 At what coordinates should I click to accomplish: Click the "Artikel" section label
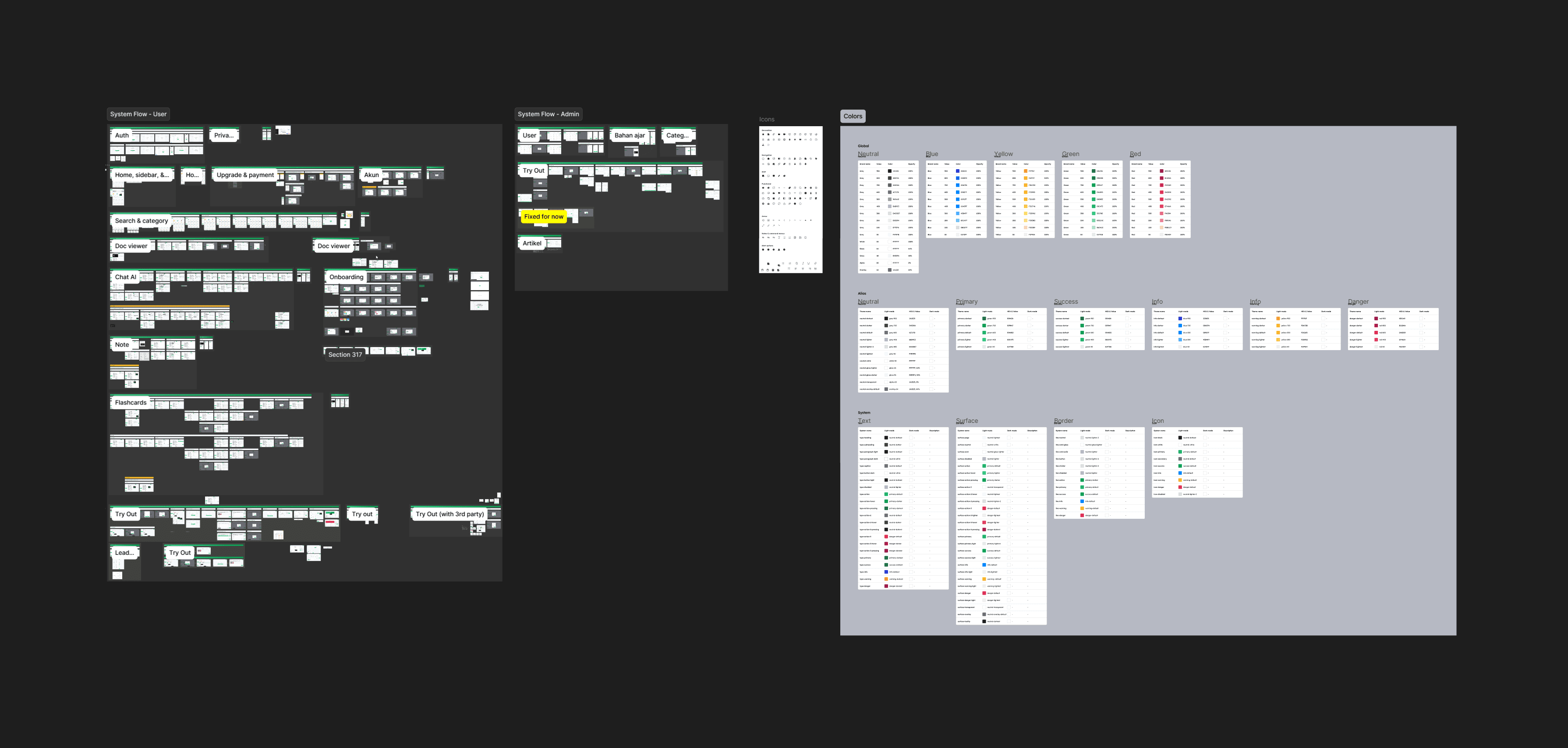[x=531, y=244]
